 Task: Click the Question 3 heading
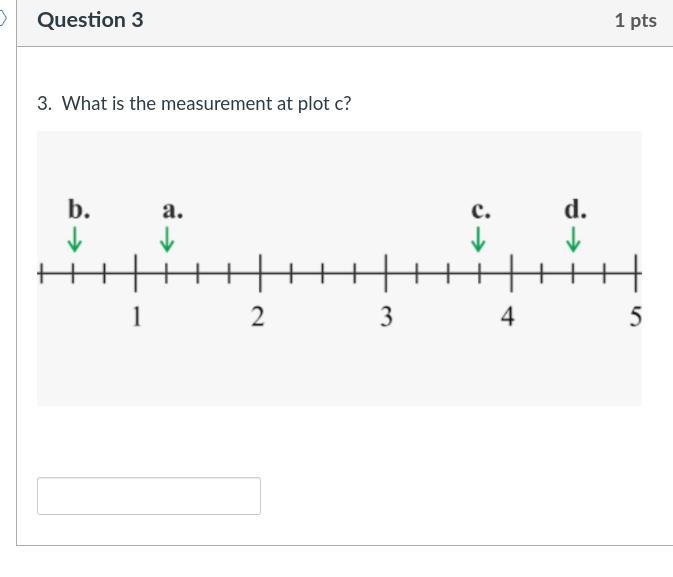click(x=90, y=20)
